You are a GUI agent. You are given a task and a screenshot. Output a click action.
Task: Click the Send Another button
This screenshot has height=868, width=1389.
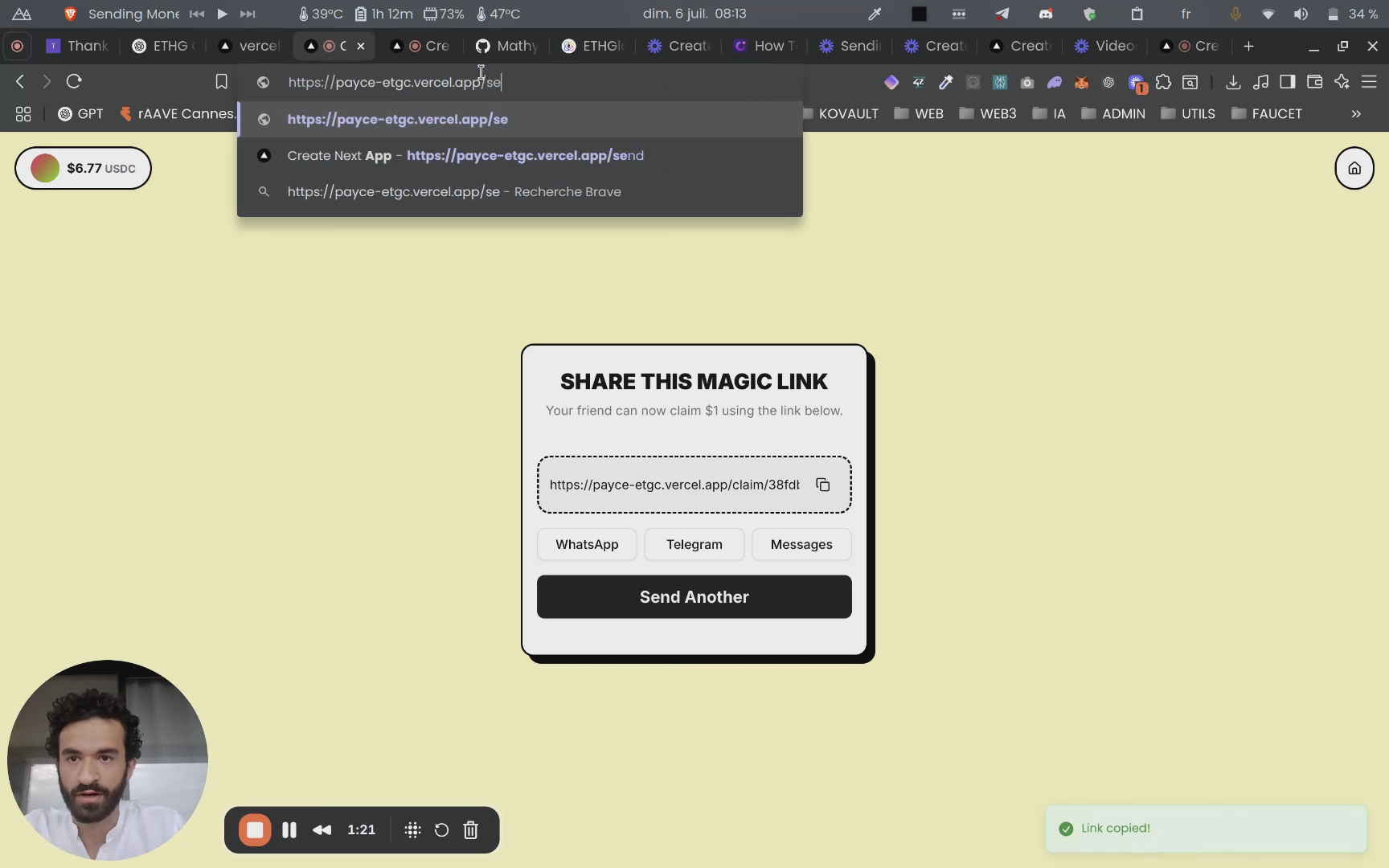[694, 597]
